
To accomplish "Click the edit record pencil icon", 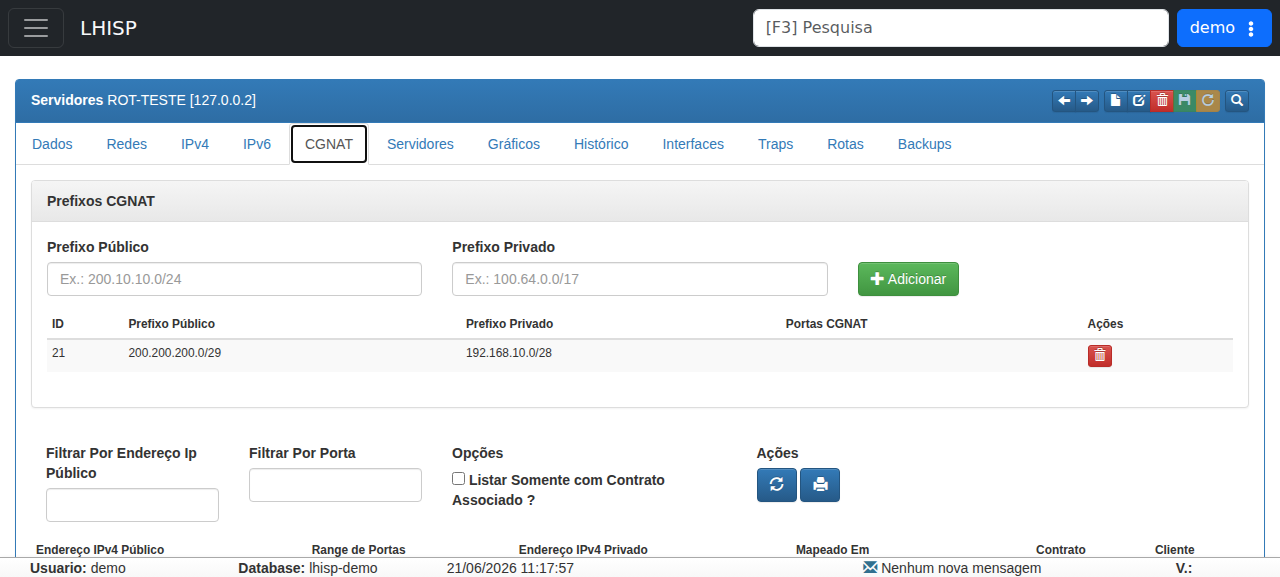I will click(1138, 100).
